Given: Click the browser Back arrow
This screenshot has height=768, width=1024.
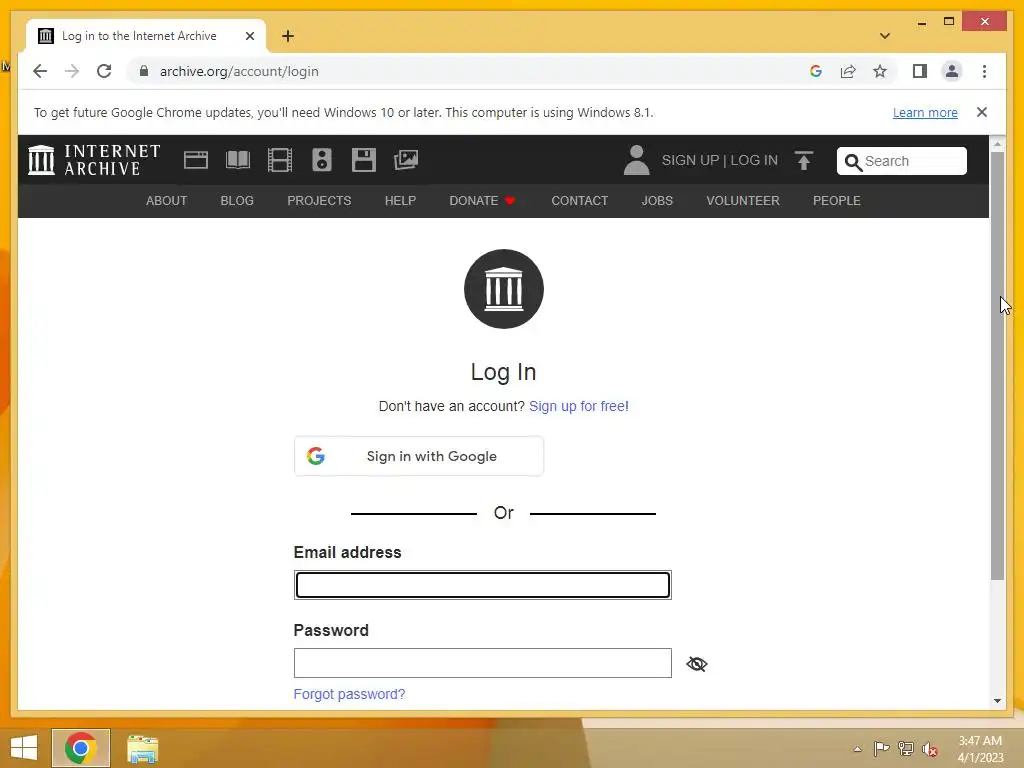Looking at the screenshot, I should click(40, 71).
